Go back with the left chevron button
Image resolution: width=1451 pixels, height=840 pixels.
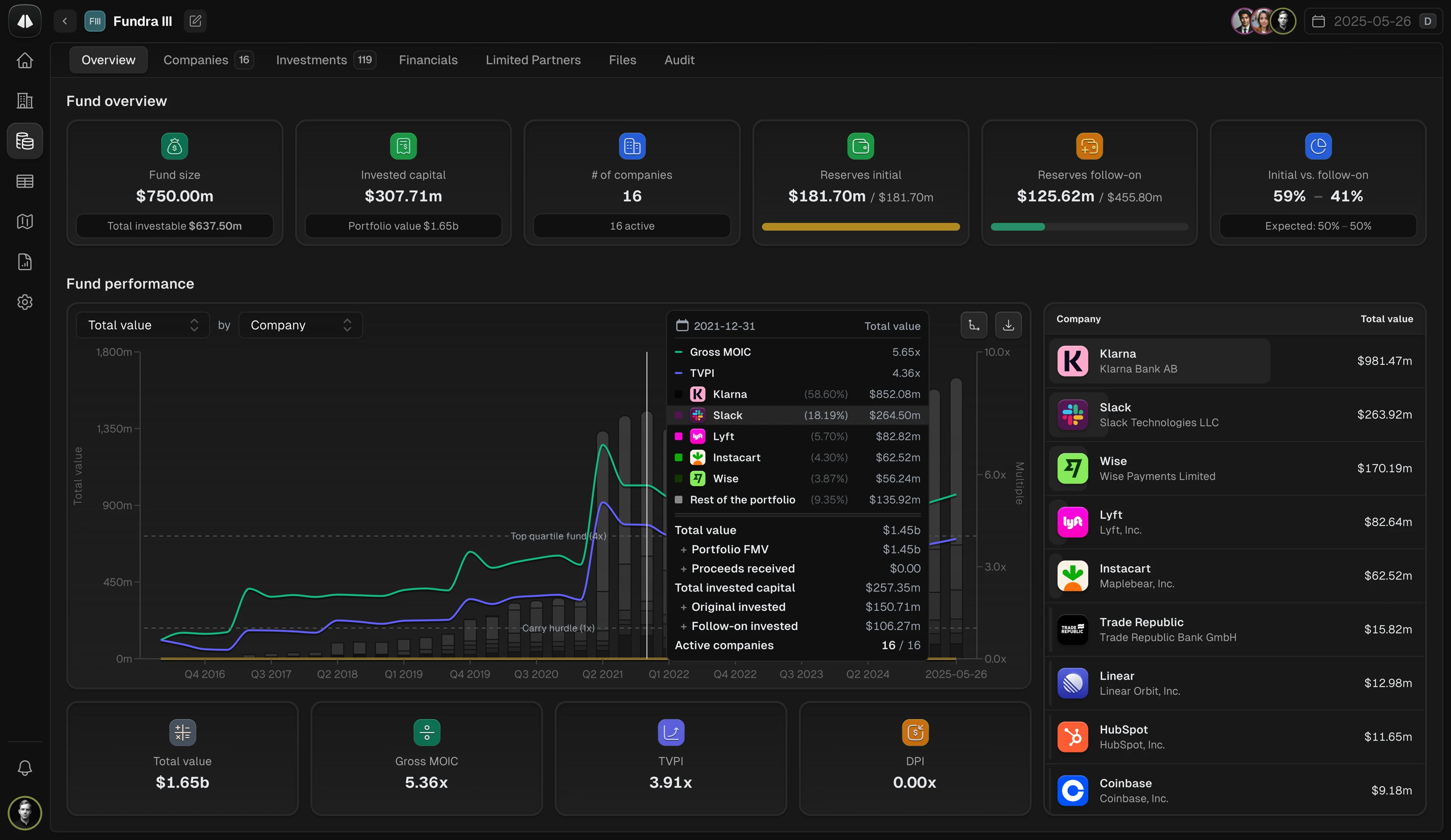click(x=65, y=21)
